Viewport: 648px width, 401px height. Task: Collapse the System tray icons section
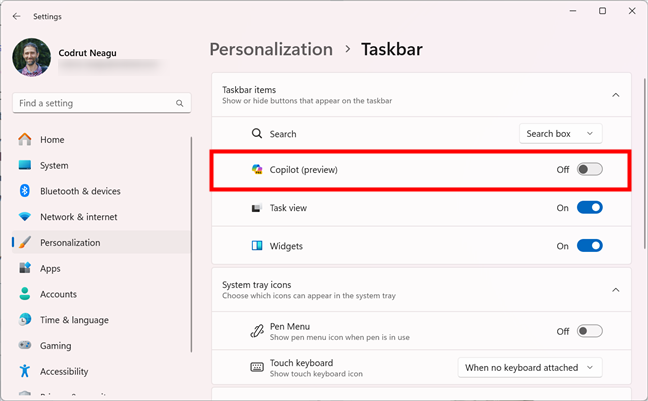[616, 290]
